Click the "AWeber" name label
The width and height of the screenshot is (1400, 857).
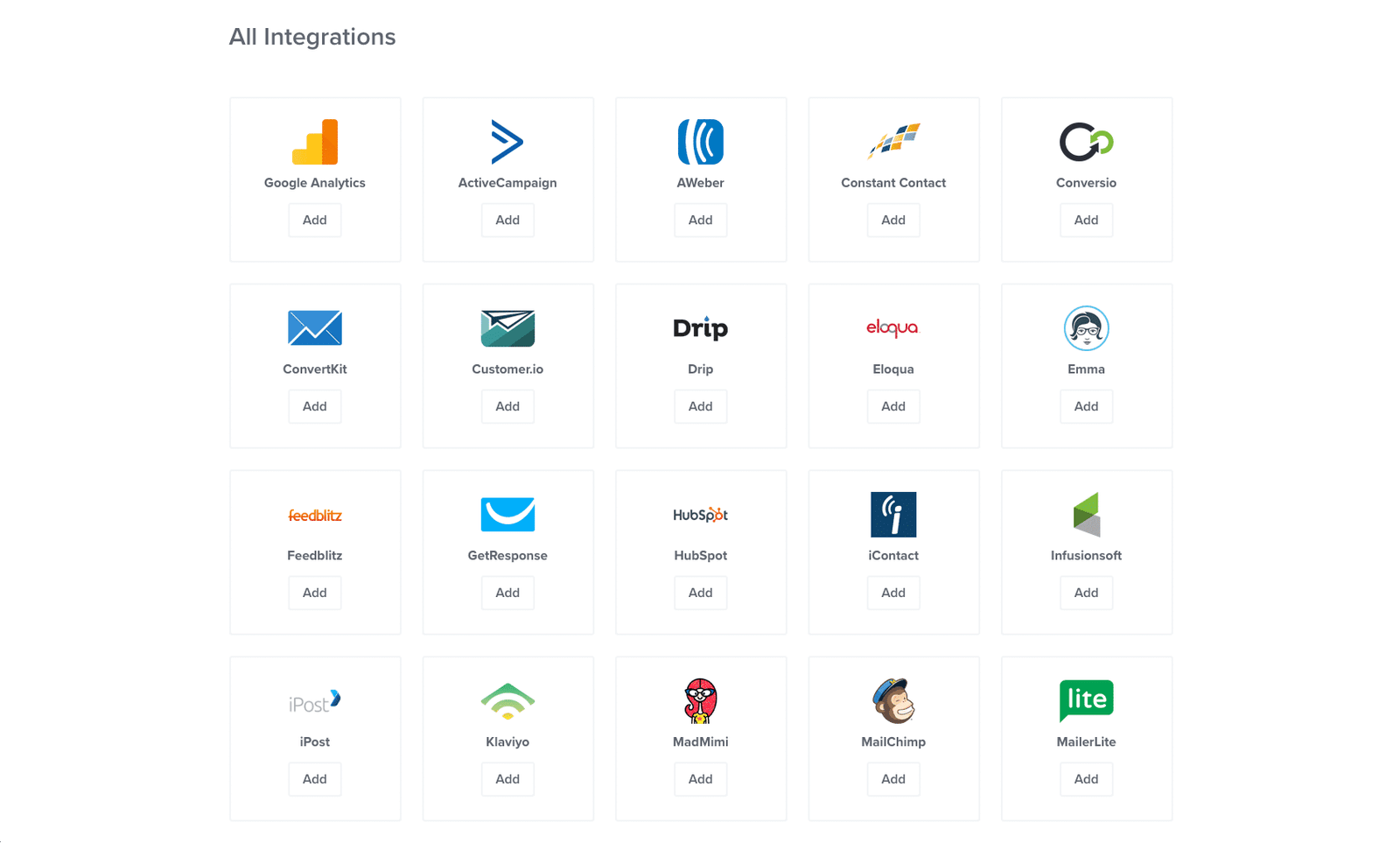coord(701,183)
